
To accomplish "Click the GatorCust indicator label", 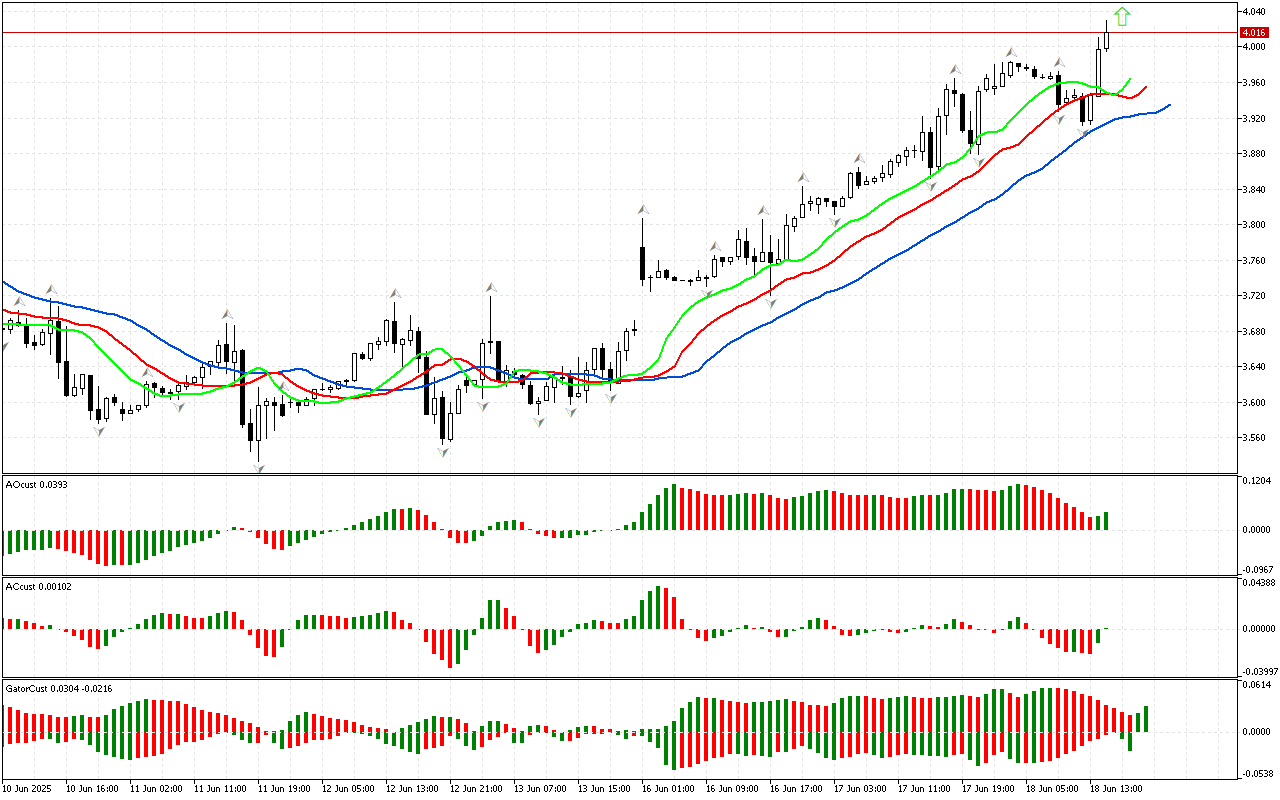I will pos(60,688).
